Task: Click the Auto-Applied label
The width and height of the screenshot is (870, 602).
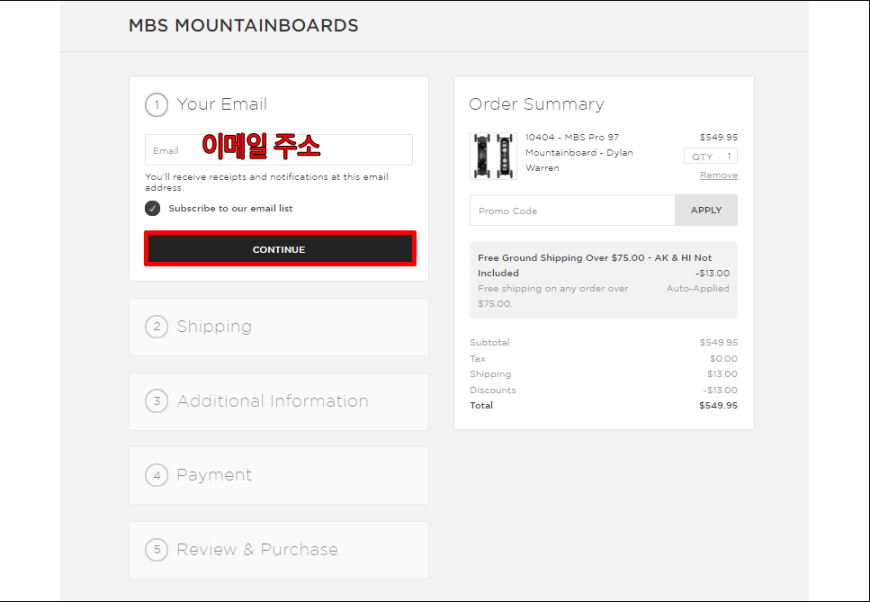Action: [x=698, y=289]
